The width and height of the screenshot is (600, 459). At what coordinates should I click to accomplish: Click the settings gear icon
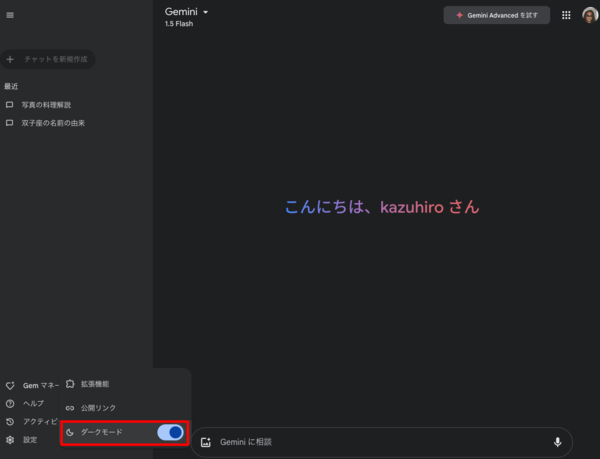click(x=10, y=440)
